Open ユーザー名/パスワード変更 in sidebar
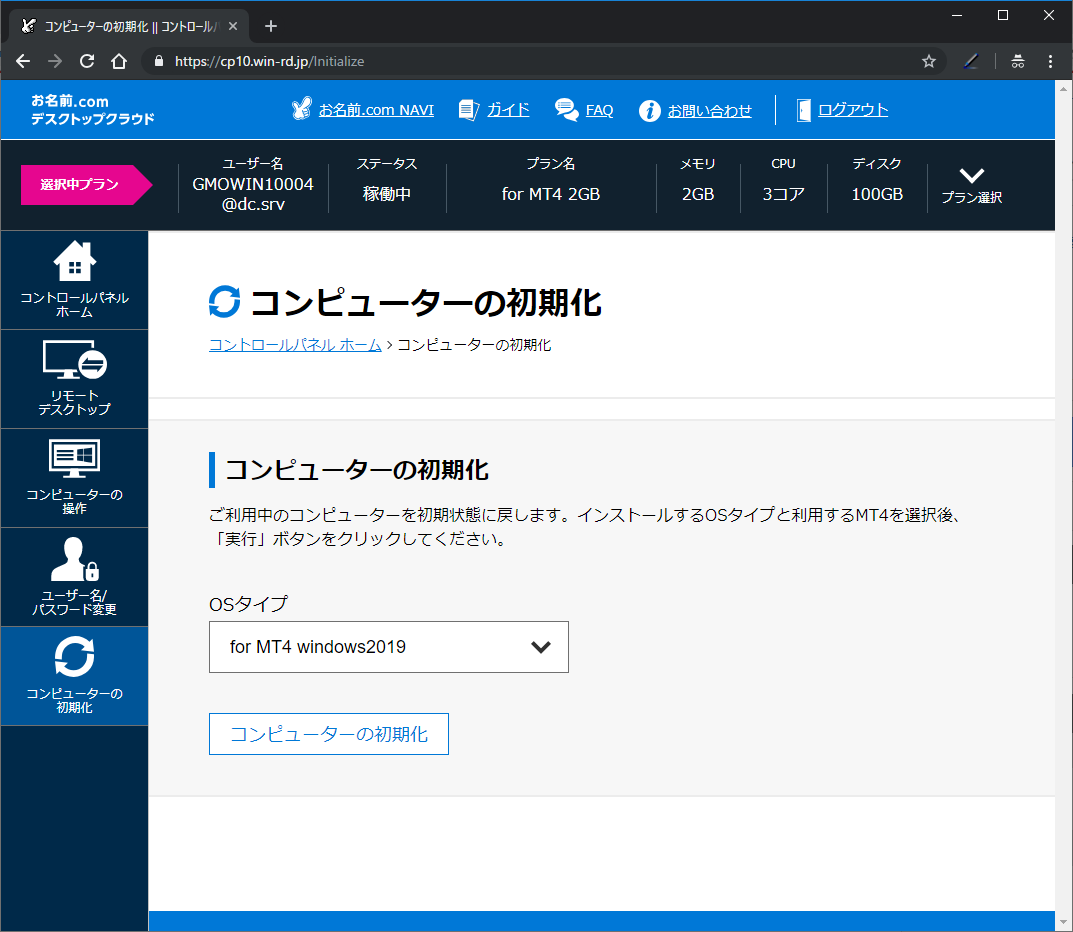Viewport: 1073px width, 932px height. pos(75,578)
